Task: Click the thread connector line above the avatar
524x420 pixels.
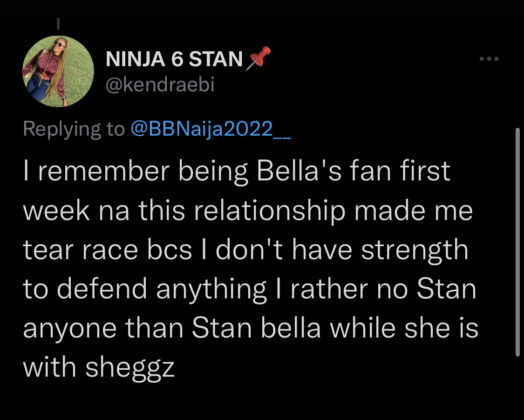Action: 58,23
